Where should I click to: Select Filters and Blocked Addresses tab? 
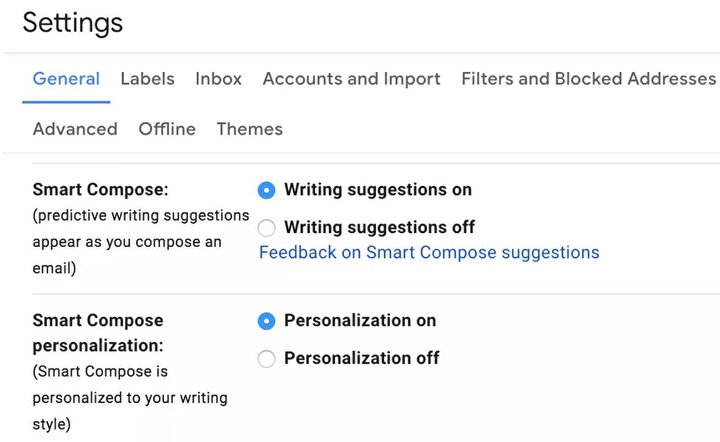click(x=589, y=79)
